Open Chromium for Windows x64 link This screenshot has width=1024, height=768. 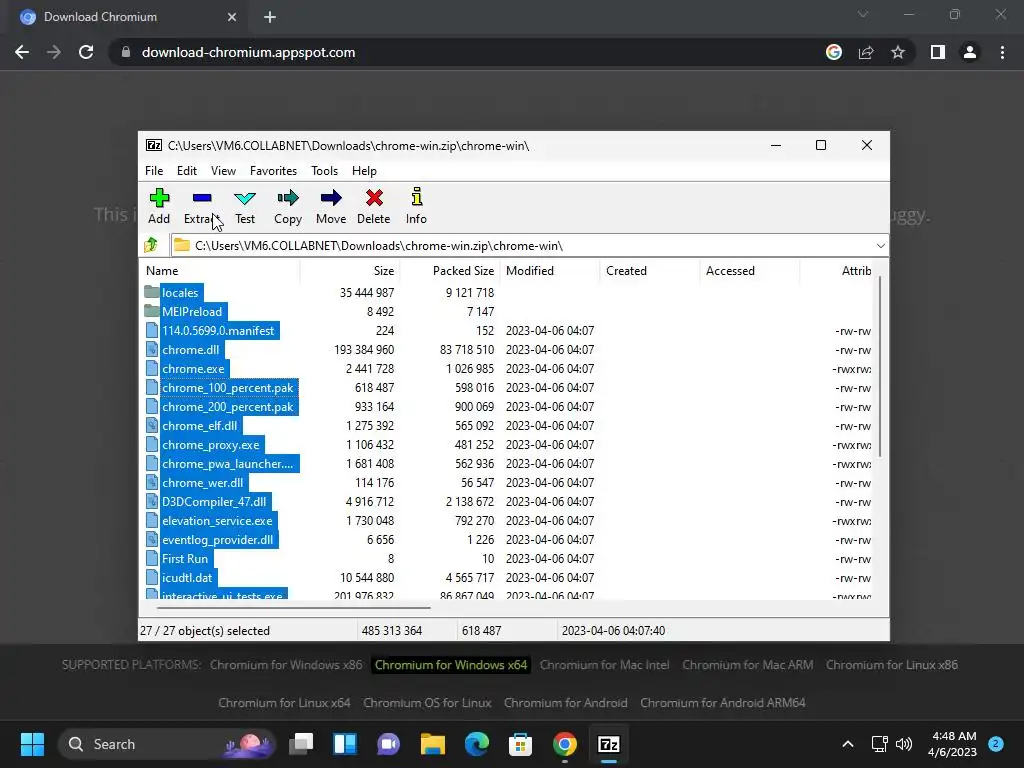tap(451, 665)
